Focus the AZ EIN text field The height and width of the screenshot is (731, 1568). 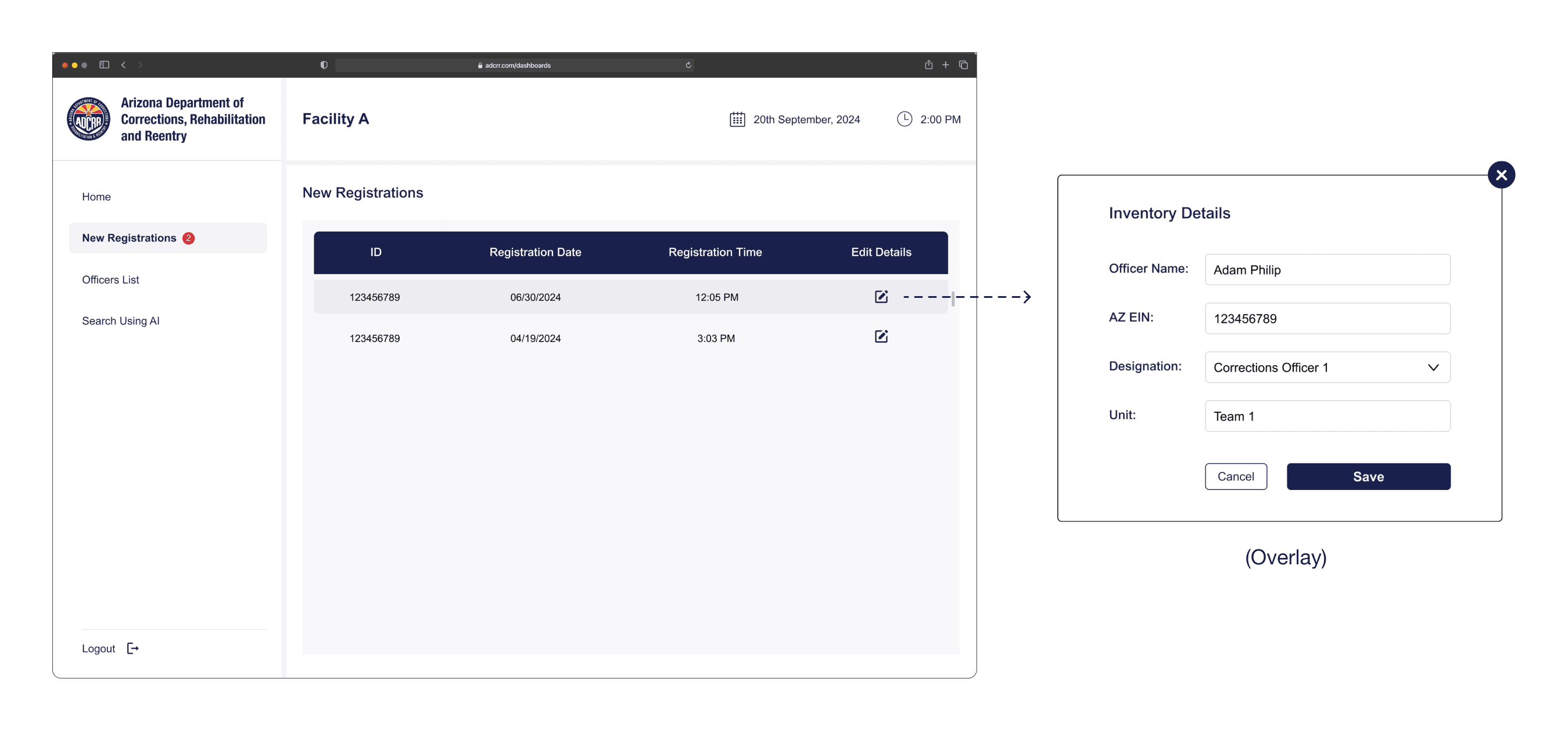pyautogui.click(x=1327, y=319)
